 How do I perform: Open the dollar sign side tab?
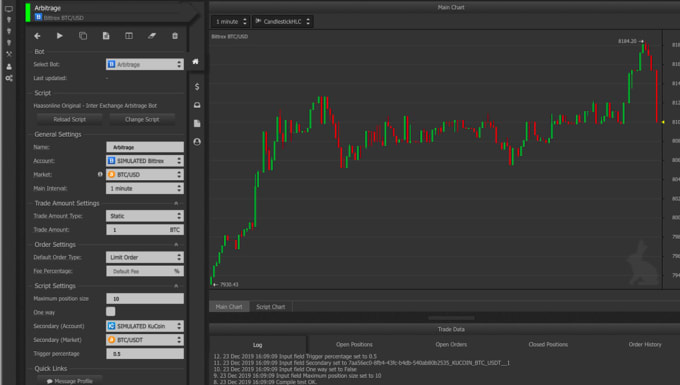pos(197,87)
